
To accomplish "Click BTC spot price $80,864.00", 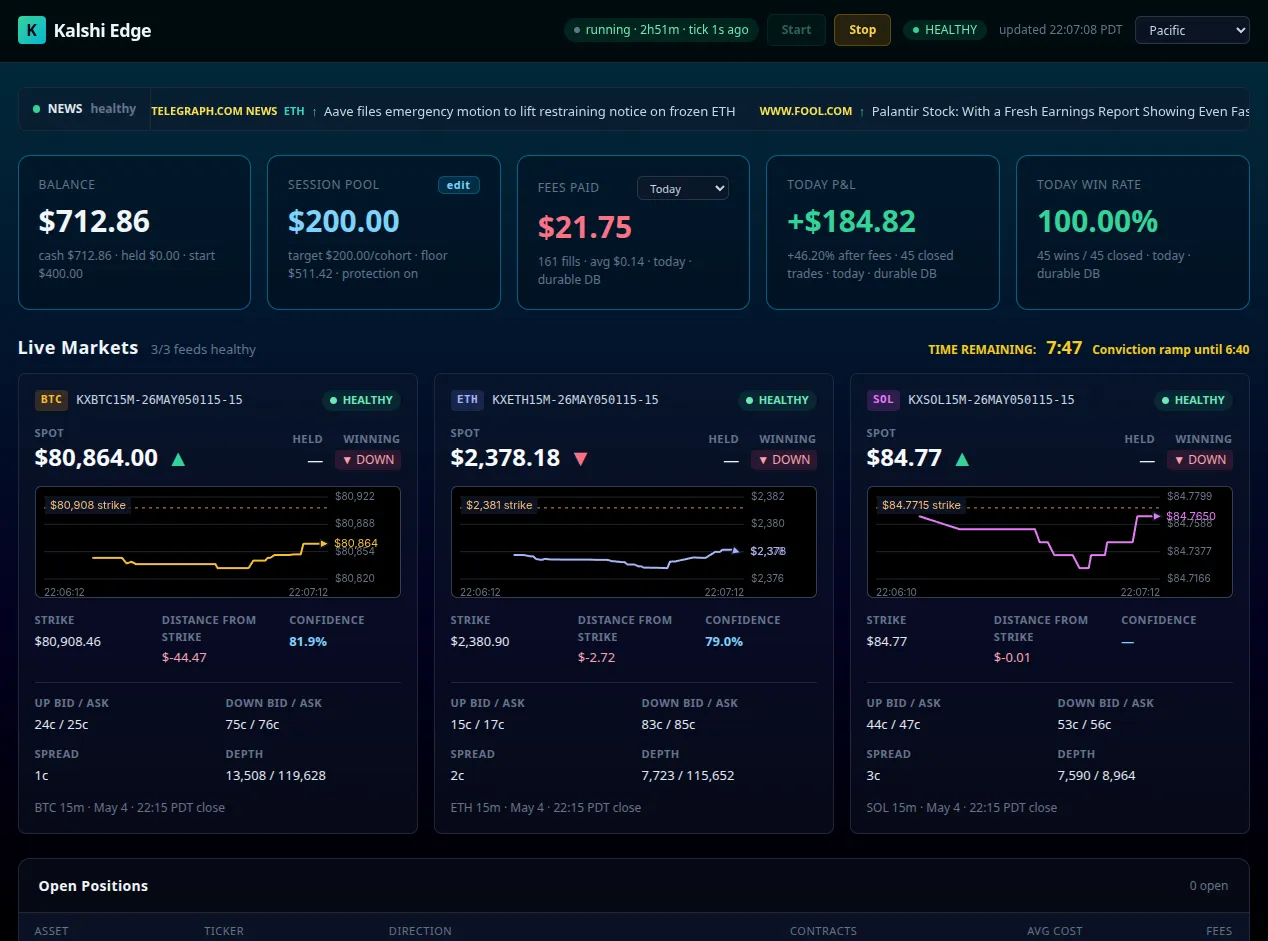I will [x=96, y=458].
